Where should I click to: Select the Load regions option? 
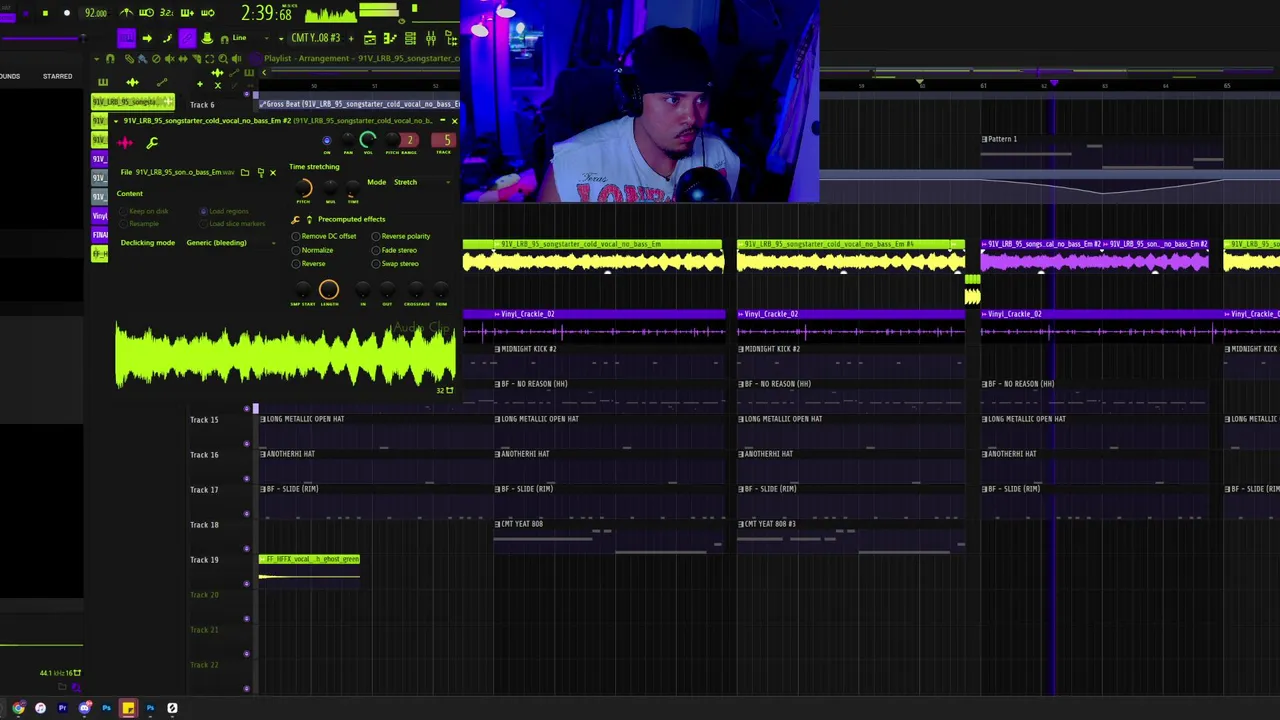click(x=225, y=211)
